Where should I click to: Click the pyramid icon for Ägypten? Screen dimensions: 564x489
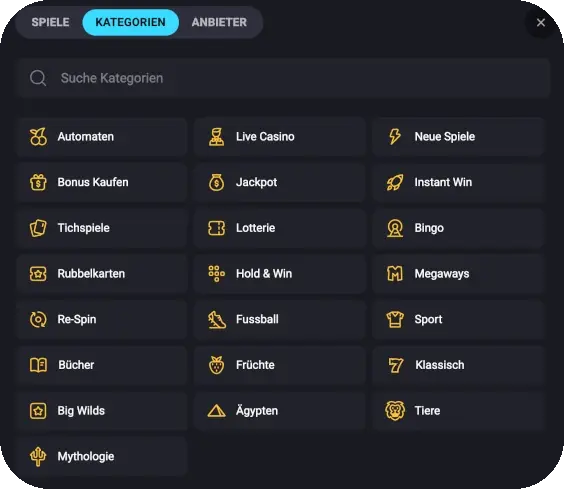pos(217,411)
